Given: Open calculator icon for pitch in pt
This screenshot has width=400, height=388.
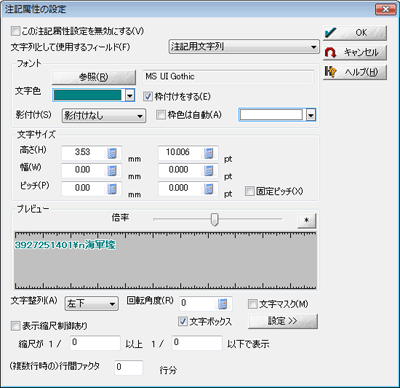Looking at the screenshot, I should point(209,189).
